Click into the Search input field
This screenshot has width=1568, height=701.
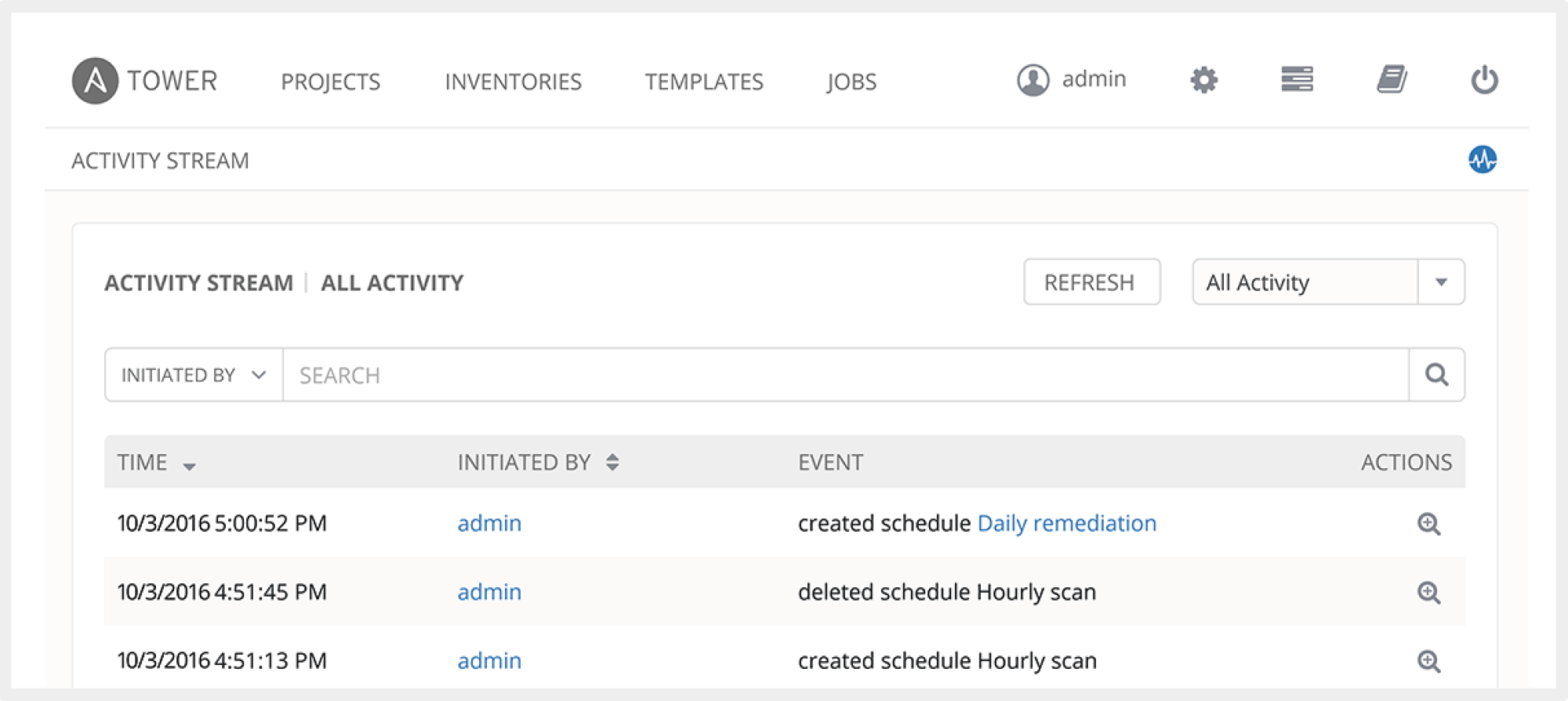pyautogui.click(x=845, y=376)
